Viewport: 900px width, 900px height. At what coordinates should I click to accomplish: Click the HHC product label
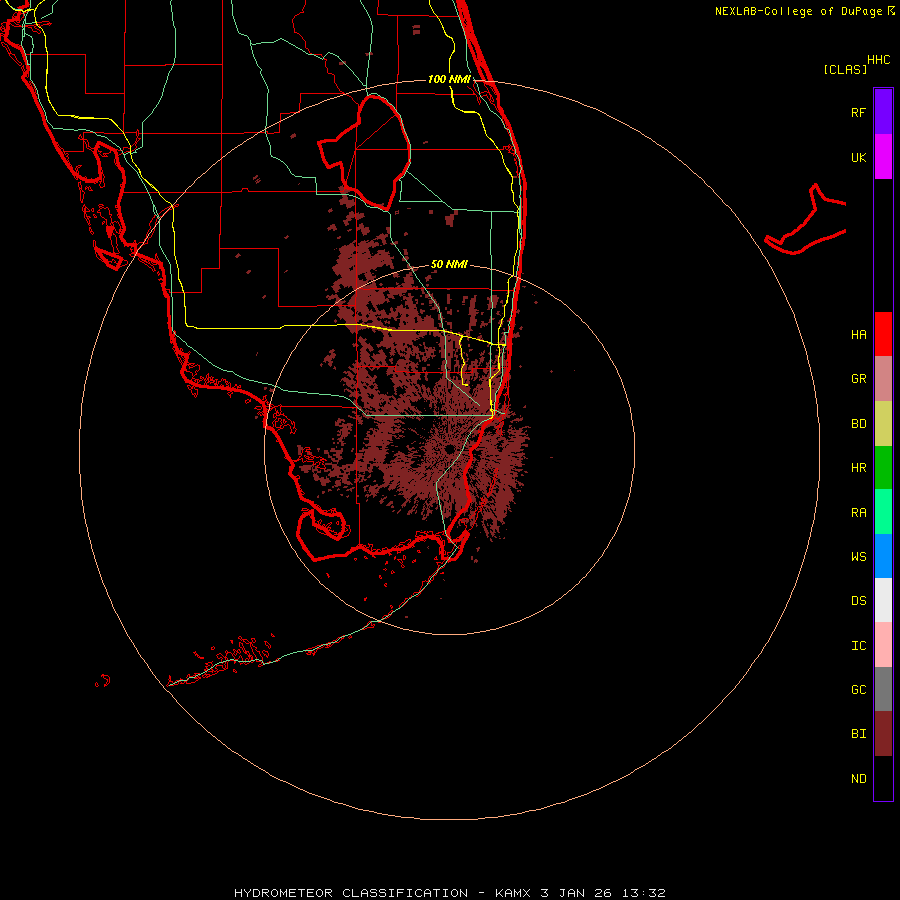pos(879,60)
